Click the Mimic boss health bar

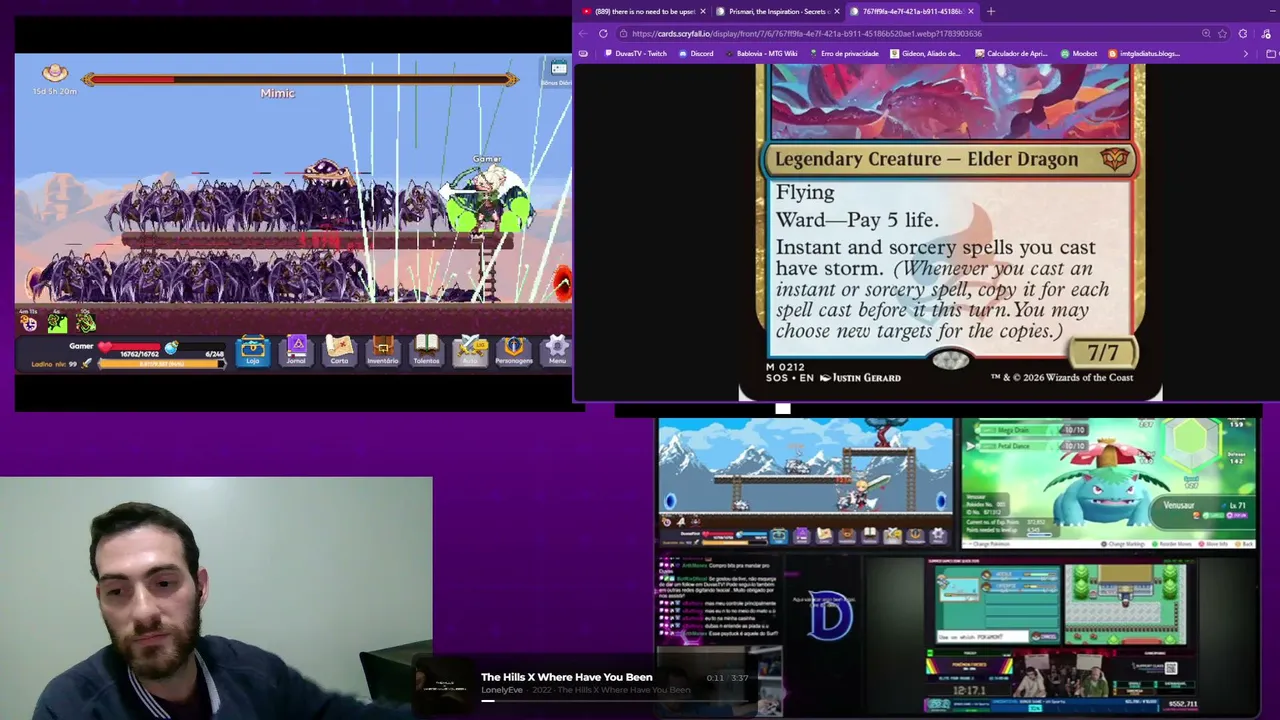tap(300, 79)
